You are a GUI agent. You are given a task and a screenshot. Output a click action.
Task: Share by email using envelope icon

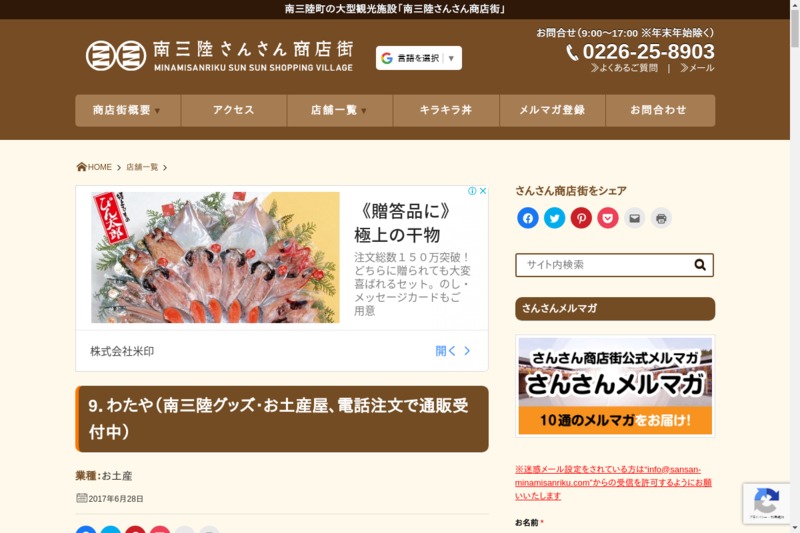click(x=634, y=218)
